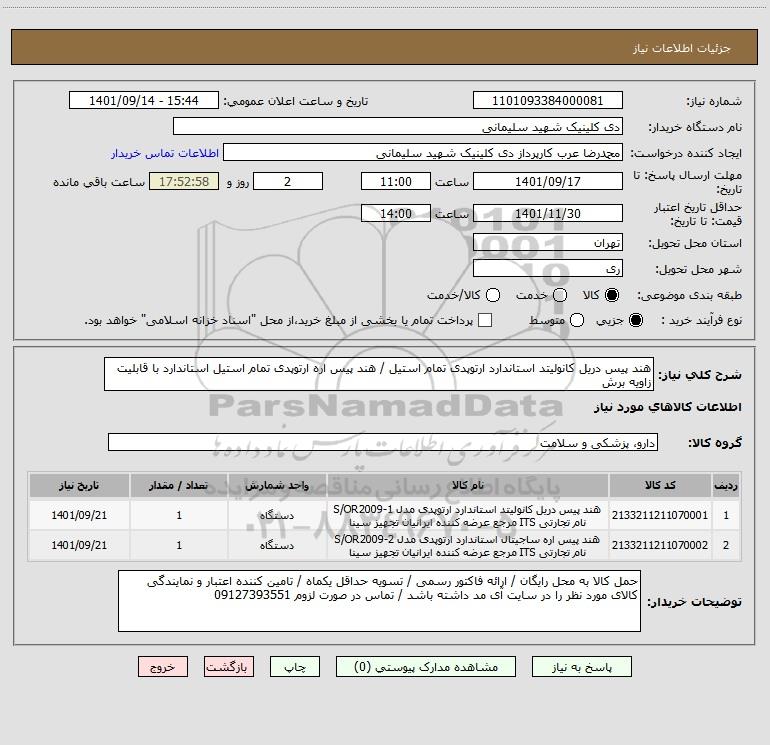
Task: Click the ردیف column header
Action: click(726, 485)
